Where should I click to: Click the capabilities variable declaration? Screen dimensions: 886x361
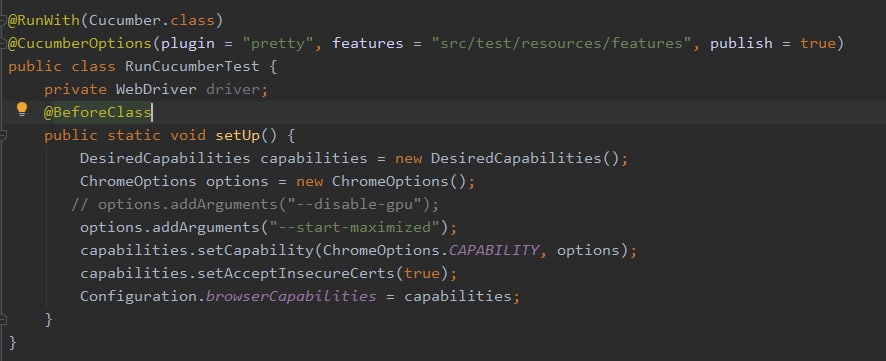coord(314,158)
